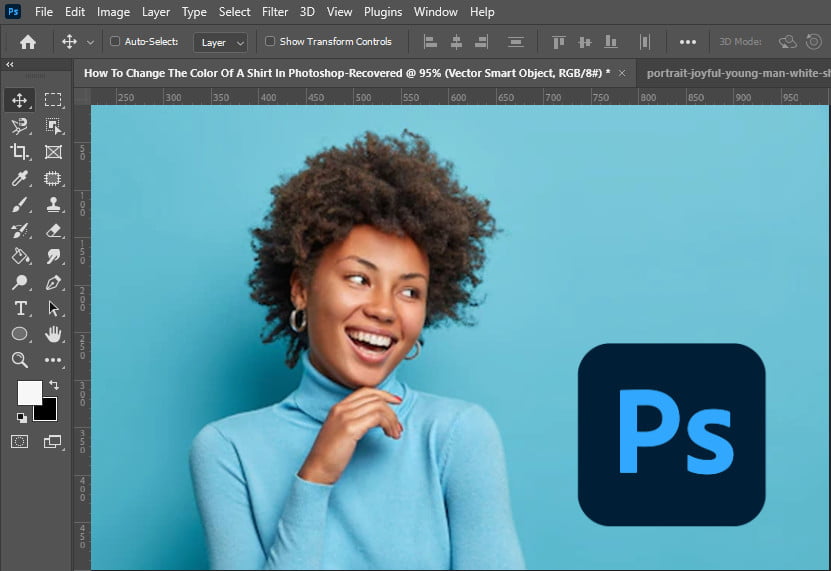Select the Object Selection tool
Image resolution: width=831 pixels, height=571 pixels.
52,126
